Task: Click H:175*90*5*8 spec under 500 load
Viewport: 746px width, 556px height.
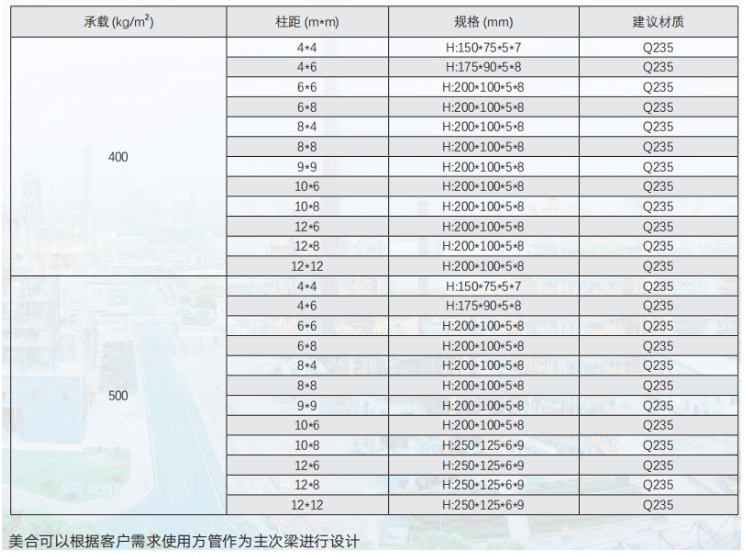Action: 483,307
